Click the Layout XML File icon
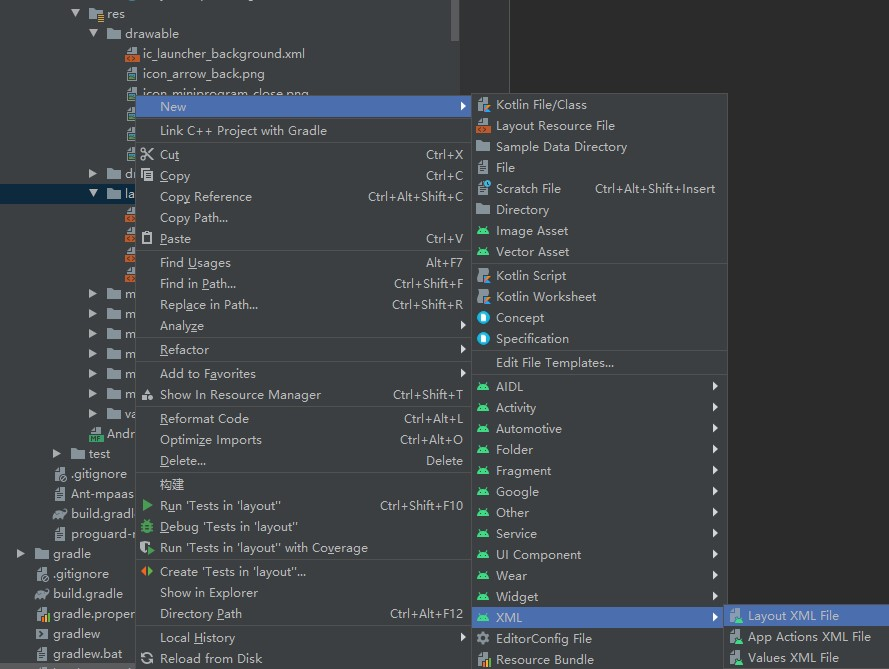 736,616
